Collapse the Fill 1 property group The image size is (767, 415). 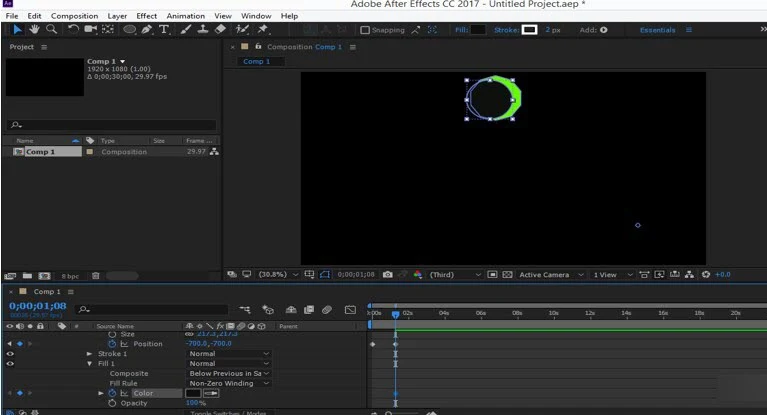(x=89, y=364)
